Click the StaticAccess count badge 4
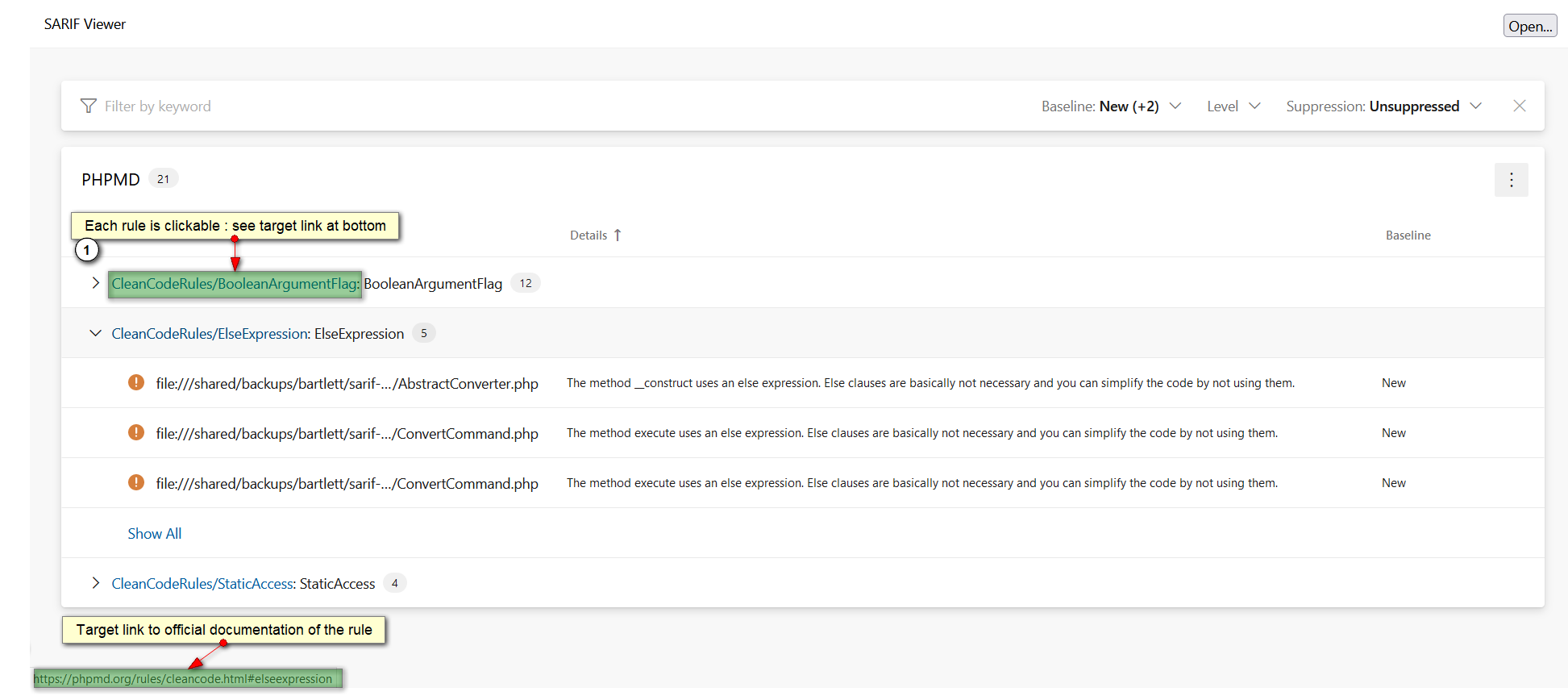 [395, 583]
